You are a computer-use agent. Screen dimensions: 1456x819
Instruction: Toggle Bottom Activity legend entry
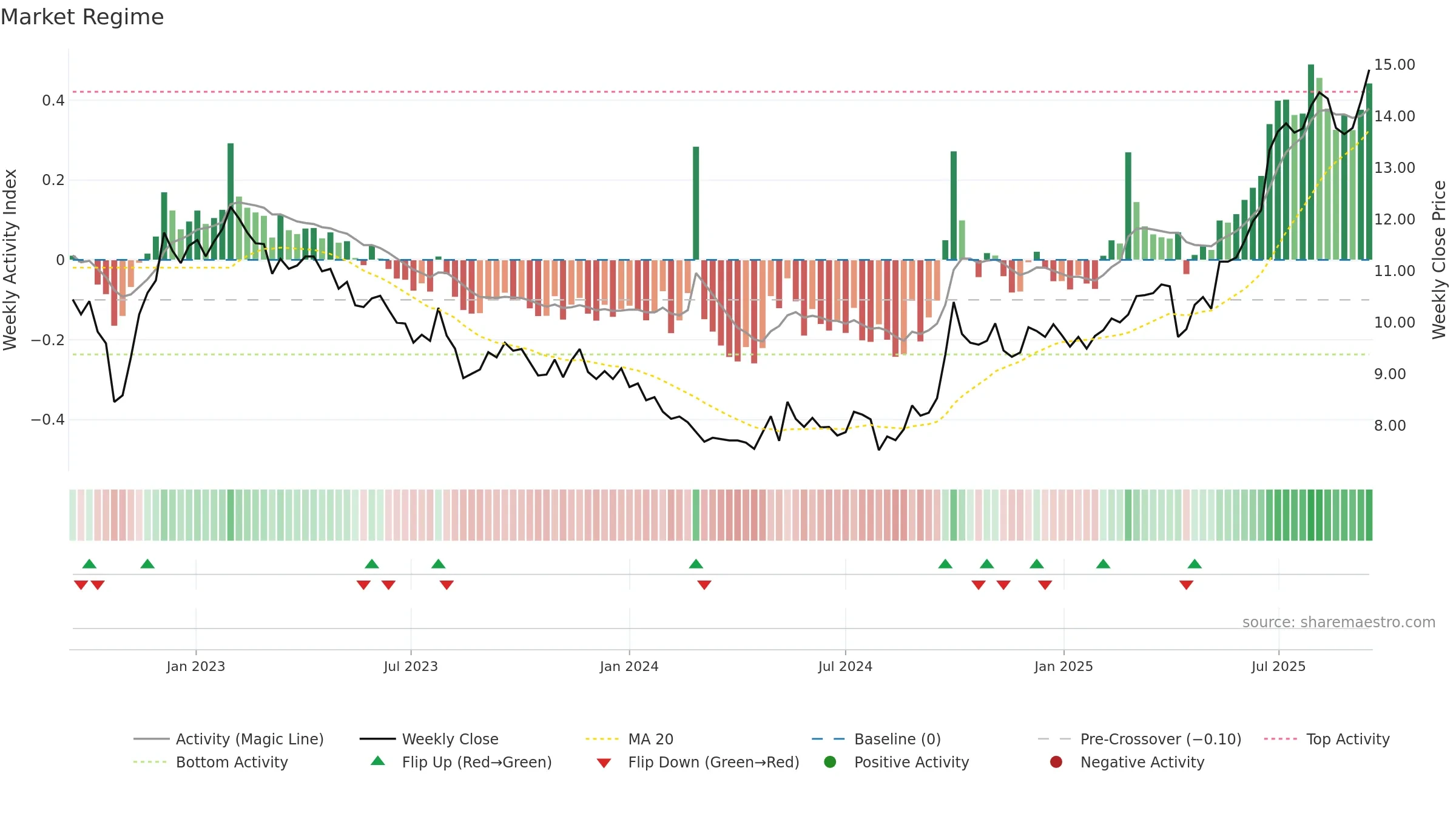[x=211, y=762]
